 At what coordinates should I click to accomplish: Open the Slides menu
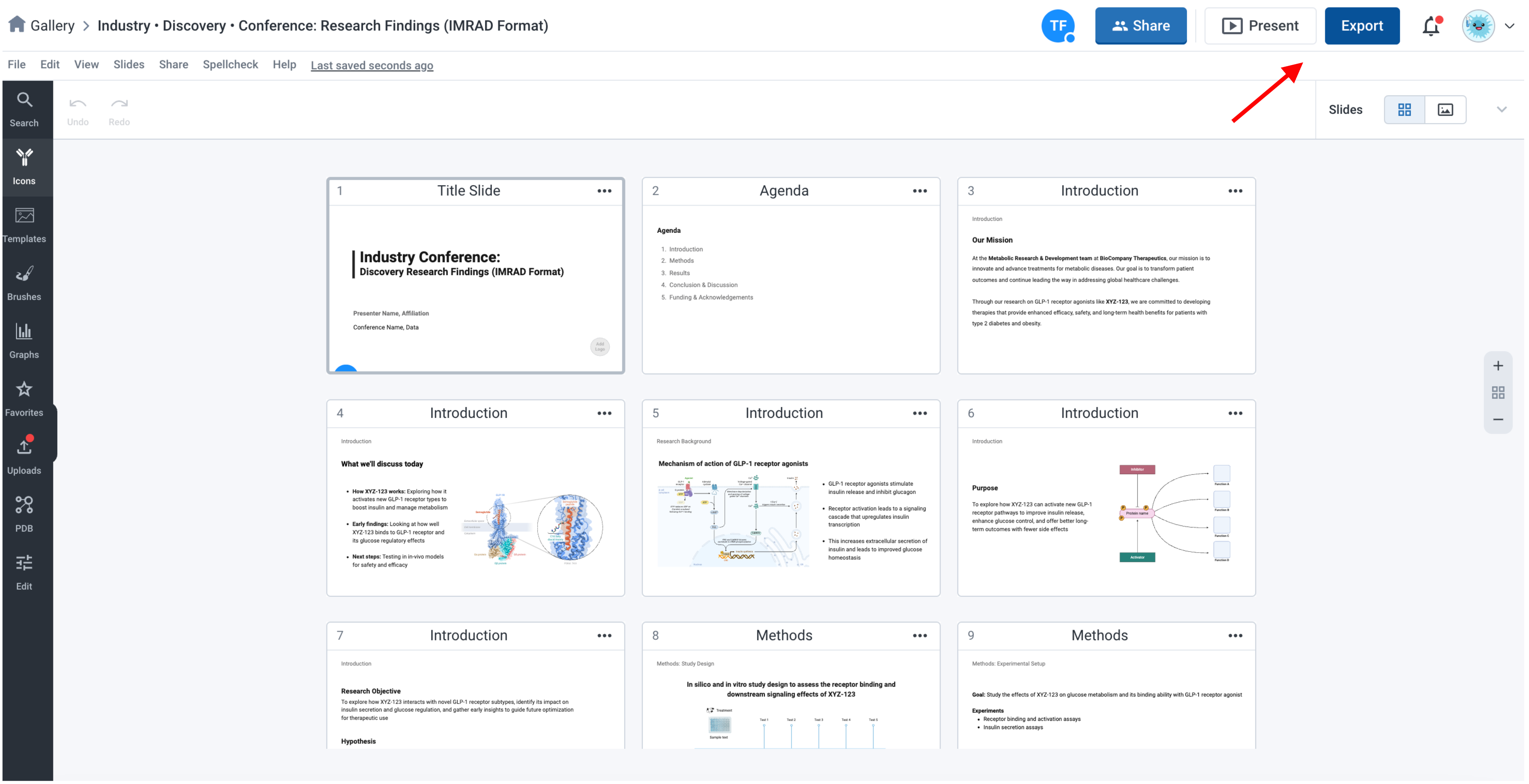point(129,65)
